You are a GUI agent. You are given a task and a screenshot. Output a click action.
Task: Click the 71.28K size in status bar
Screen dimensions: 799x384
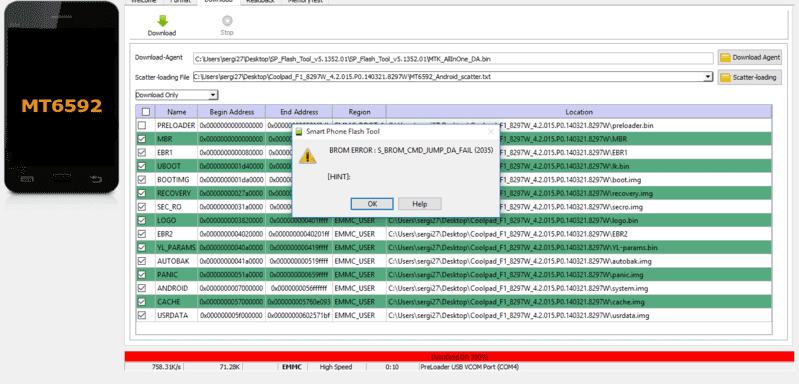[230, 367]
